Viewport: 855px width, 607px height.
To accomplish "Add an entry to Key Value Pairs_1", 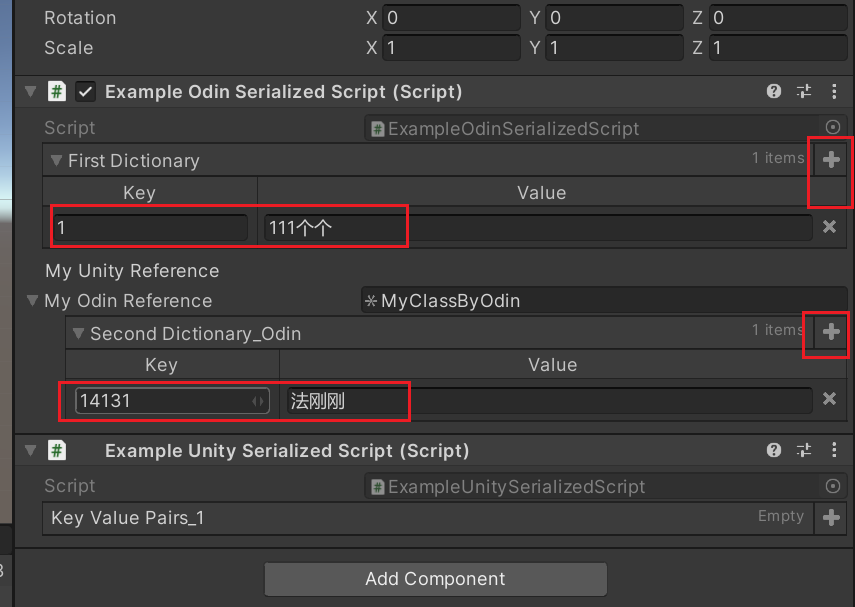I will point(831,518).
